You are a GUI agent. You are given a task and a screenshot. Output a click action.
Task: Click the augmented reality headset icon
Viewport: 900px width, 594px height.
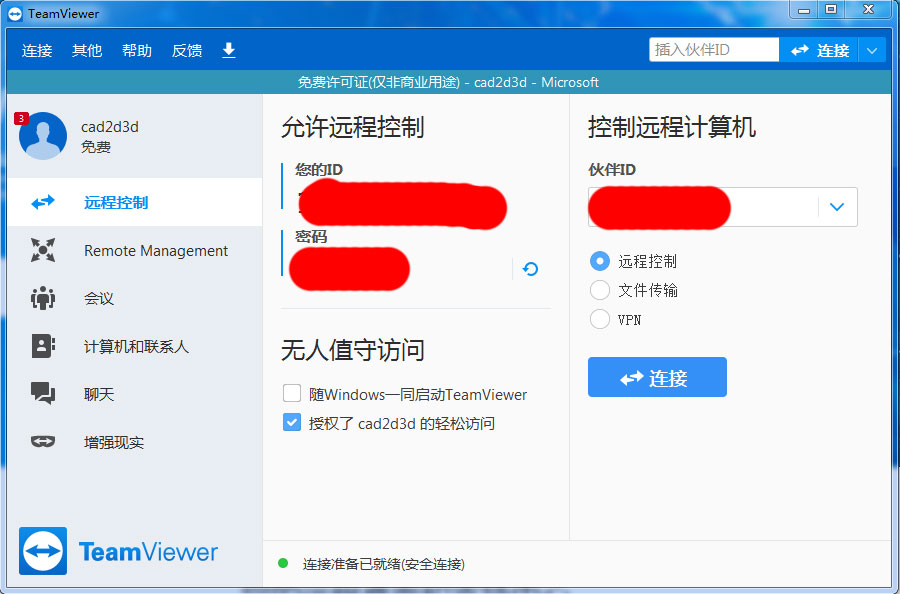(x=43, y=441)
